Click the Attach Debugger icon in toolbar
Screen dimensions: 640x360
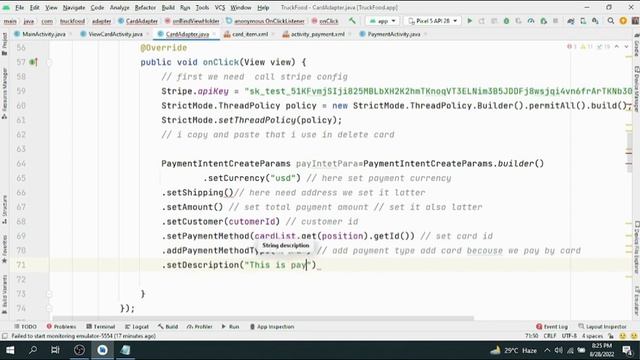pos(543,21)
